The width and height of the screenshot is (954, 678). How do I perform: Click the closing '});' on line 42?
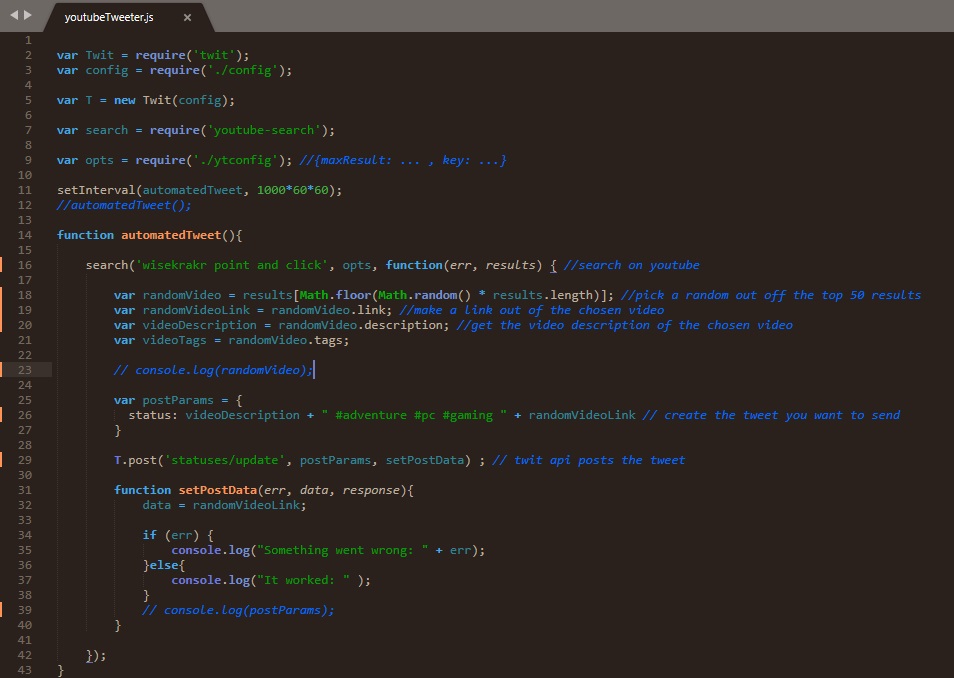[x=96, y=655]
